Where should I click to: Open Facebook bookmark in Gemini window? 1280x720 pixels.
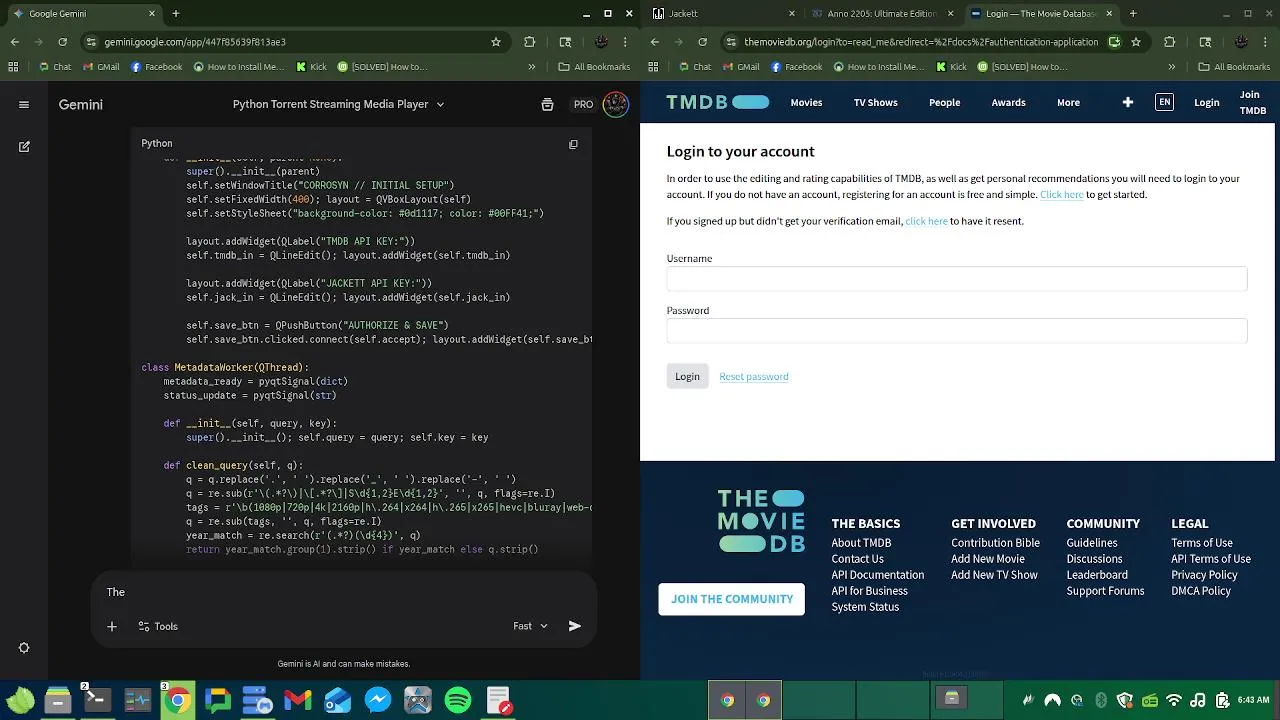(x=157, y=67)
